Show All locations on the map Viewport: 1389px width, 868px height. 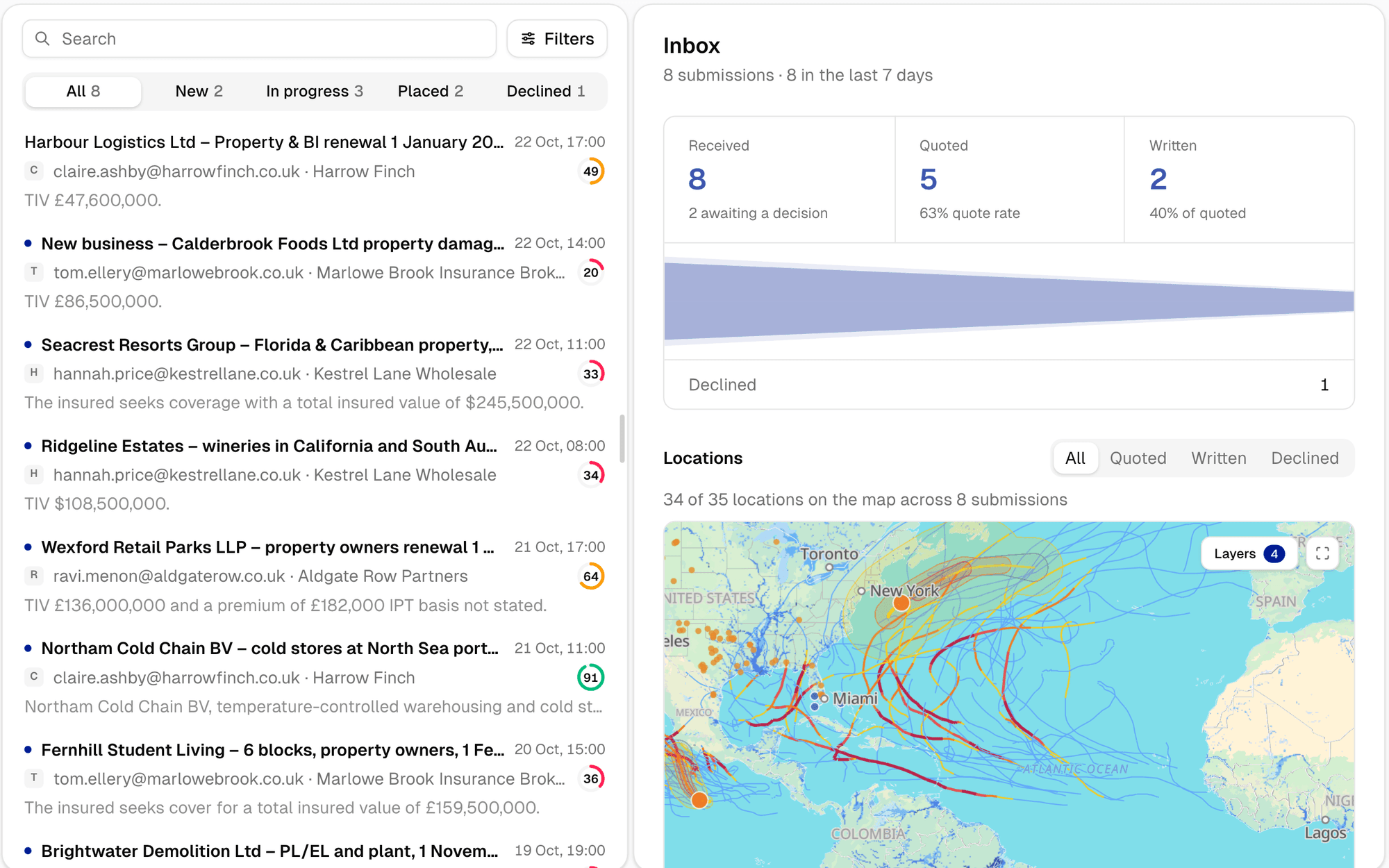pyautogui.click(x=1075, y=458)
